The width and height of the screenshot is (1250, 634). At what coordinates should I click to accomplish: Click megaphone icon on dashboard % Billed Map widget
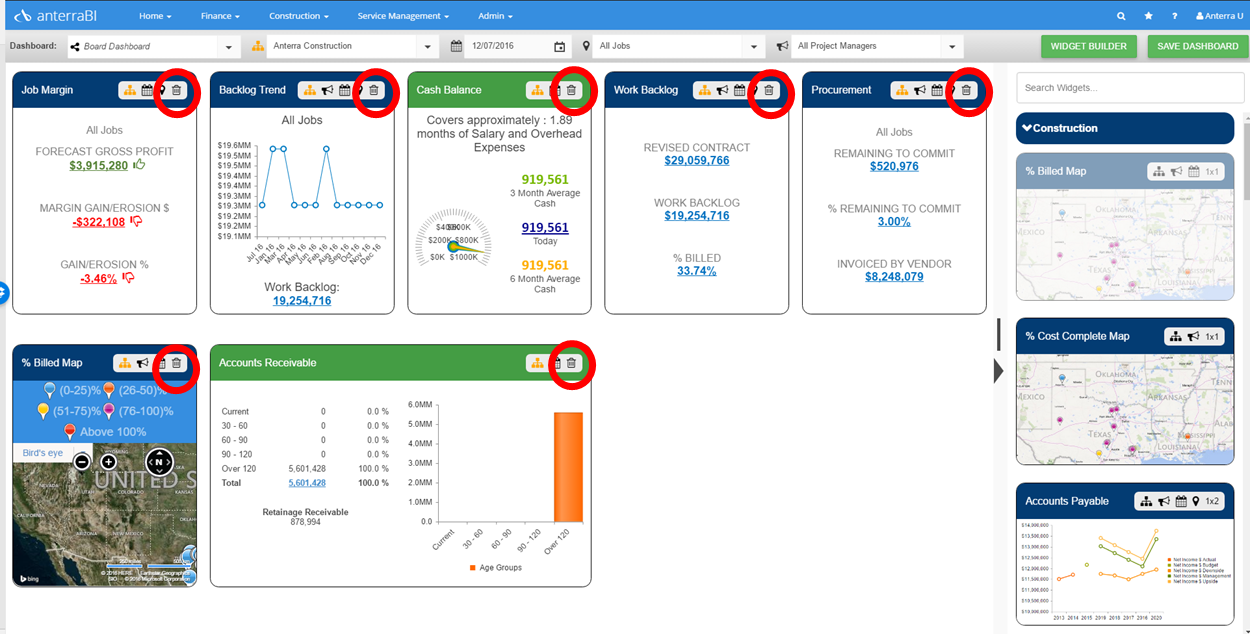(143, 363)
